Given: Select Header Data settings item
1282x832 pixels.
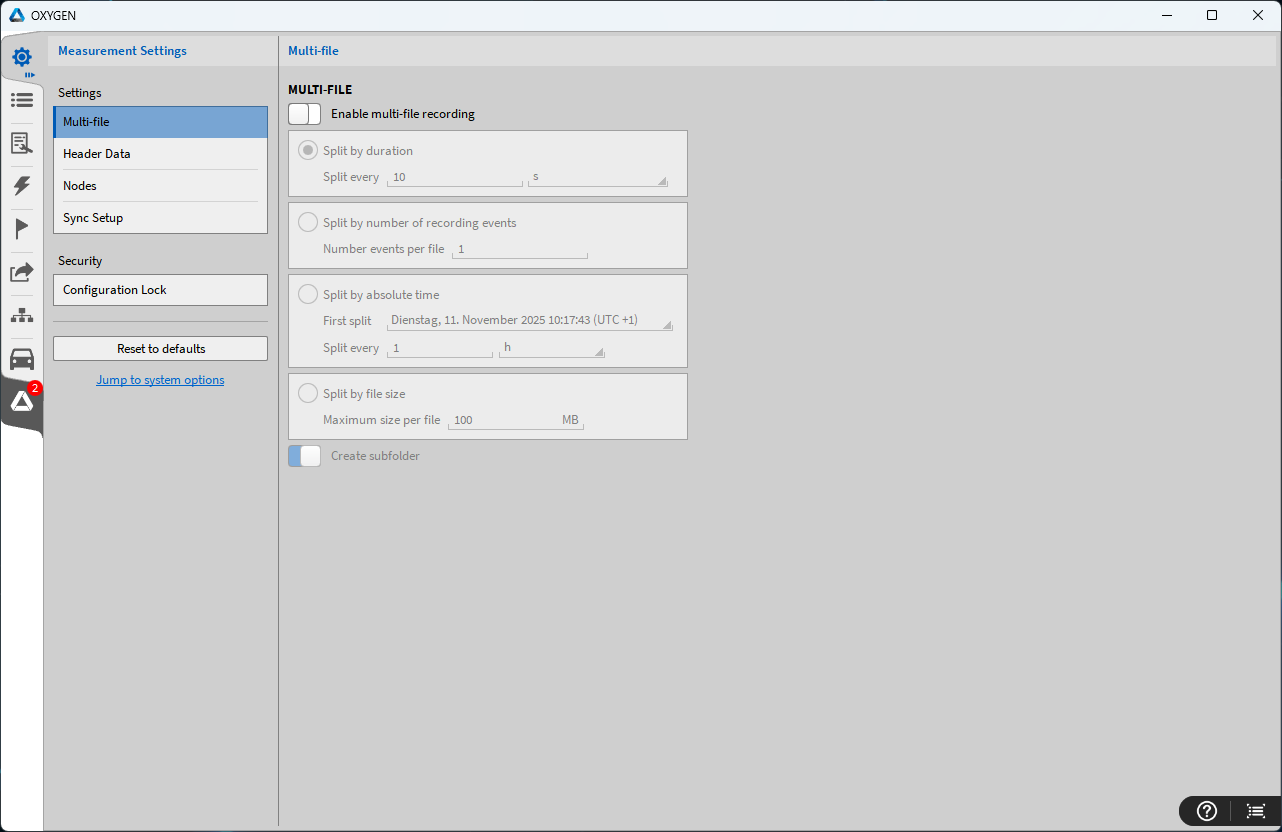Looking at the screenshot, I should pos(160,154).
